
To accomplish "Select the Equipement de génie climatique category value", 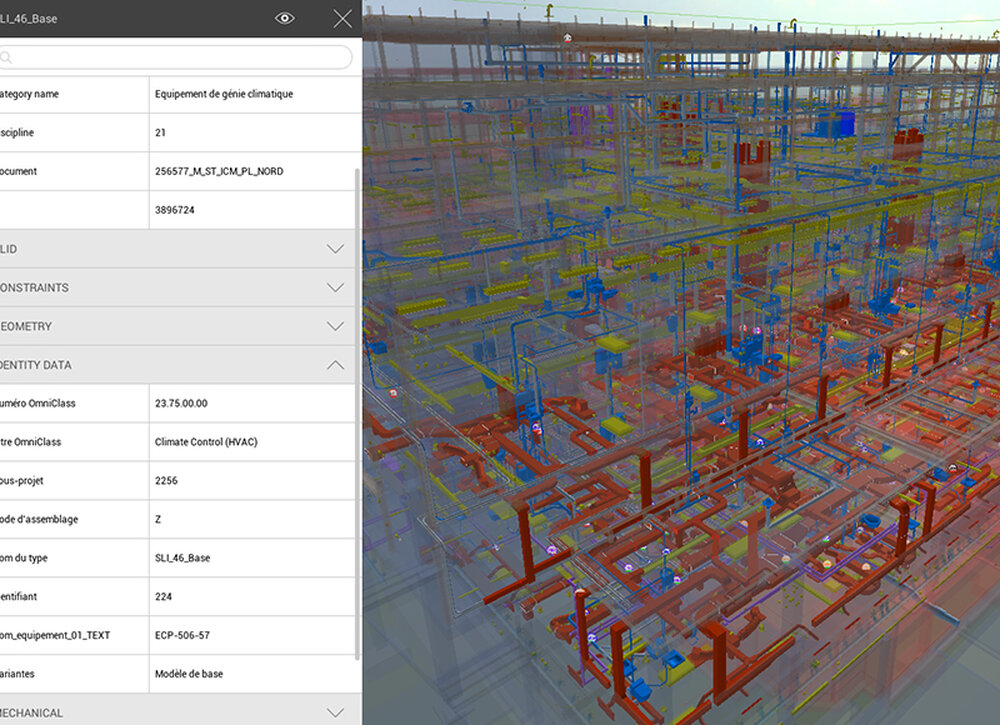I will tap(222, 93).
